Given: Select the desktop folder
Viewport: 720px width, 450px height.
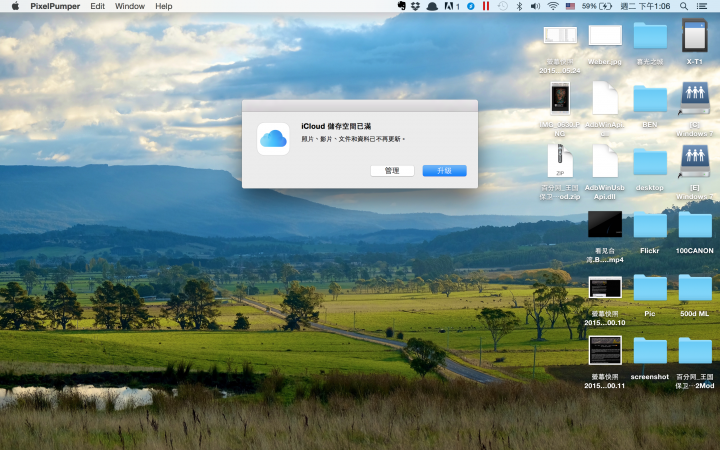Looking at the screenshot, I should coord(650,162).
